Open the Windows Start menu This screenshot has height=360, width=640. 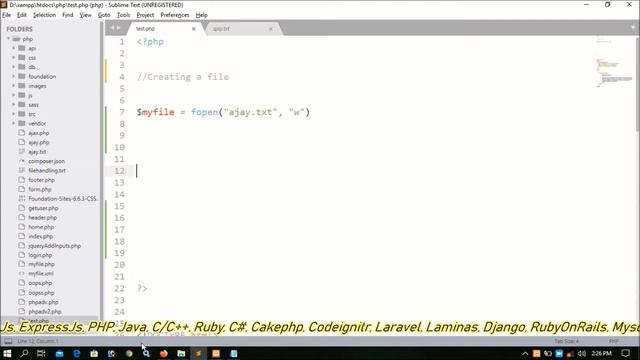pos(7,353)
